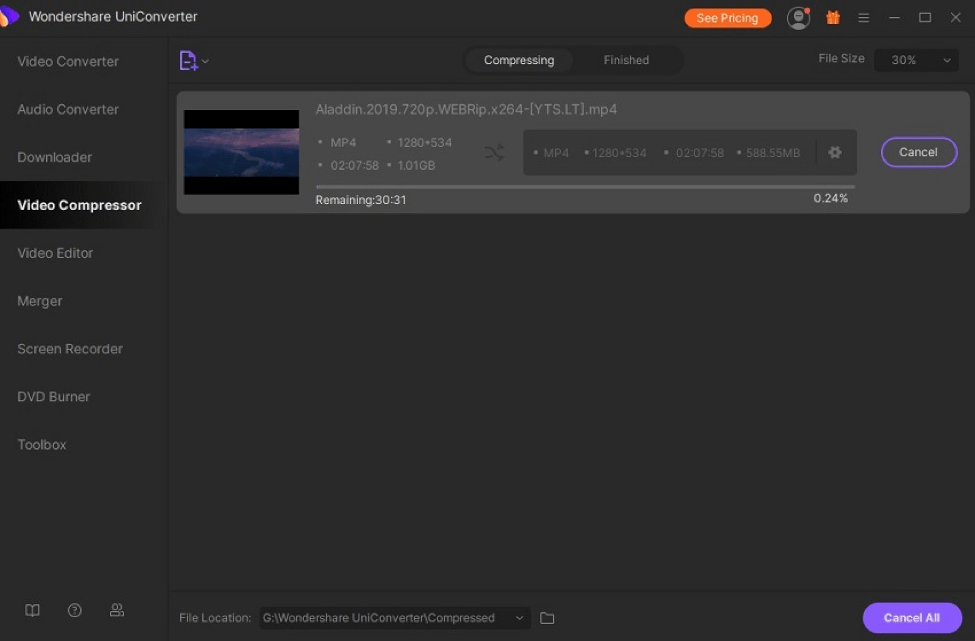975x641 pixels.
Task: Open the community people icon
Action: click(116, 610)
